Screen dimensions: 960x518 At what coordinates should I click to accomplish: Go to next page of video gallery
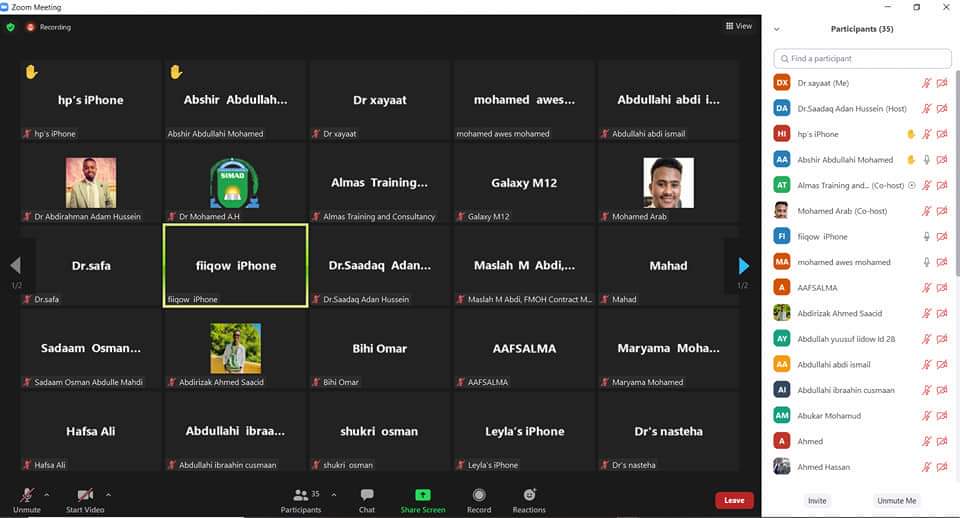pos(743,266)
